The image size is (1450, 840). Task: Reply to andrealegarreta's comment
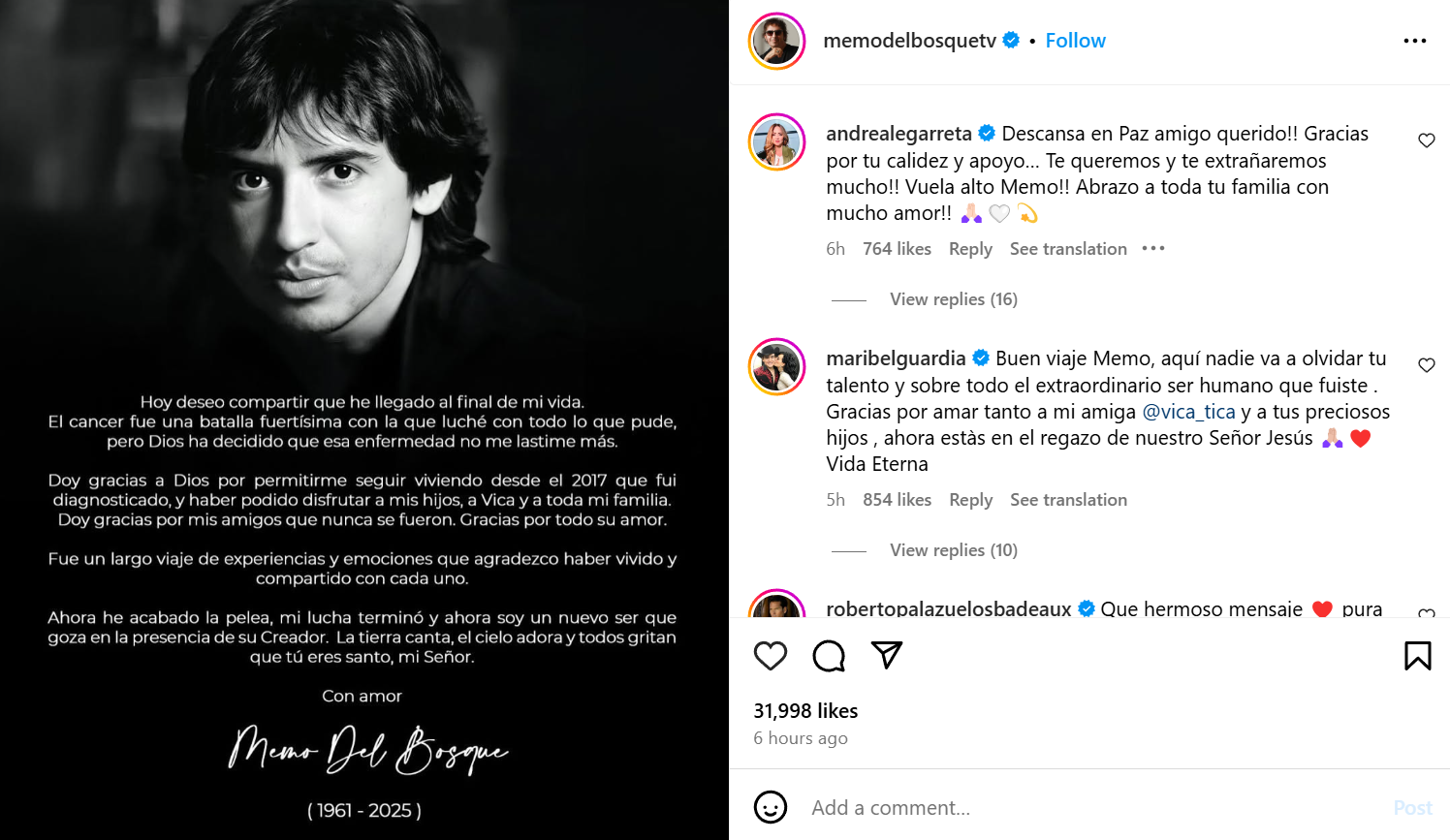coord(970,249)
